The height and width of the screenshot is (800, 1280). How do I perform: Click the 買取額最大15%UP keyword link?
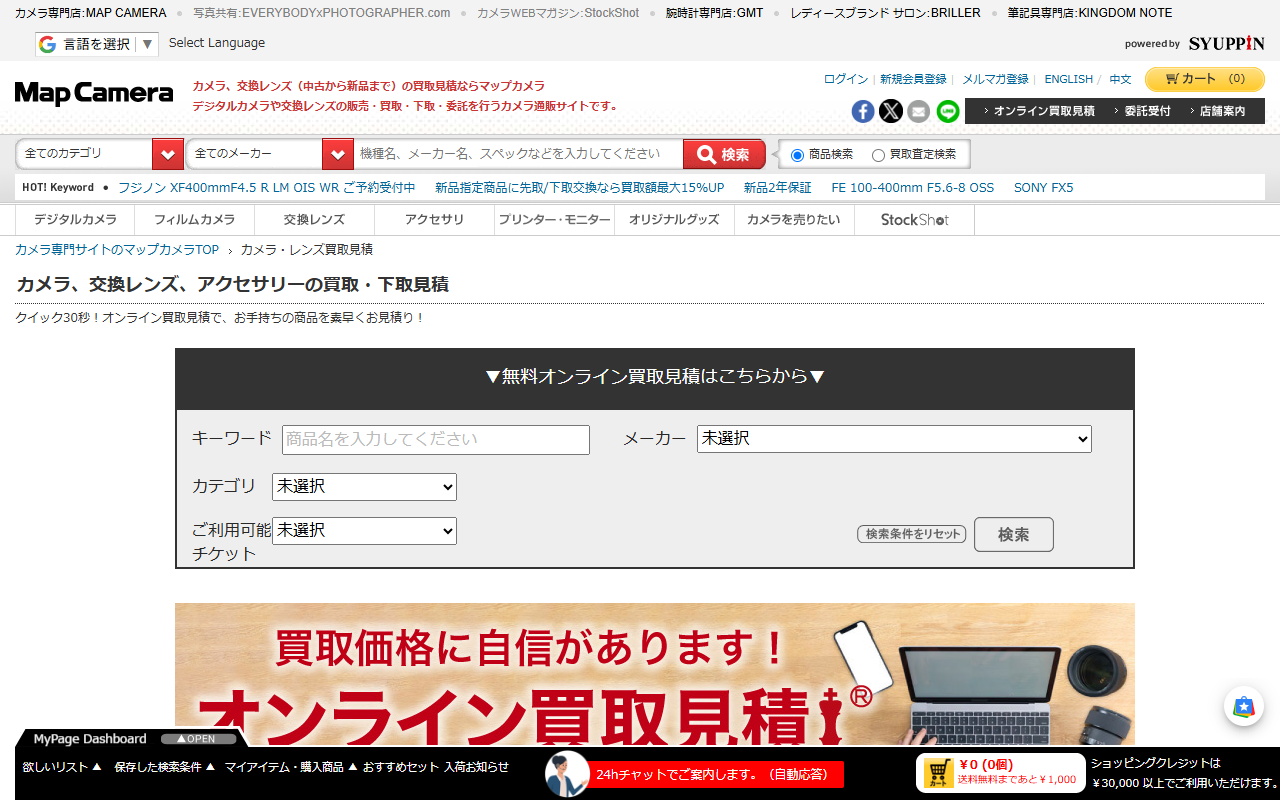pyautogui.click(x=580, y=187)
